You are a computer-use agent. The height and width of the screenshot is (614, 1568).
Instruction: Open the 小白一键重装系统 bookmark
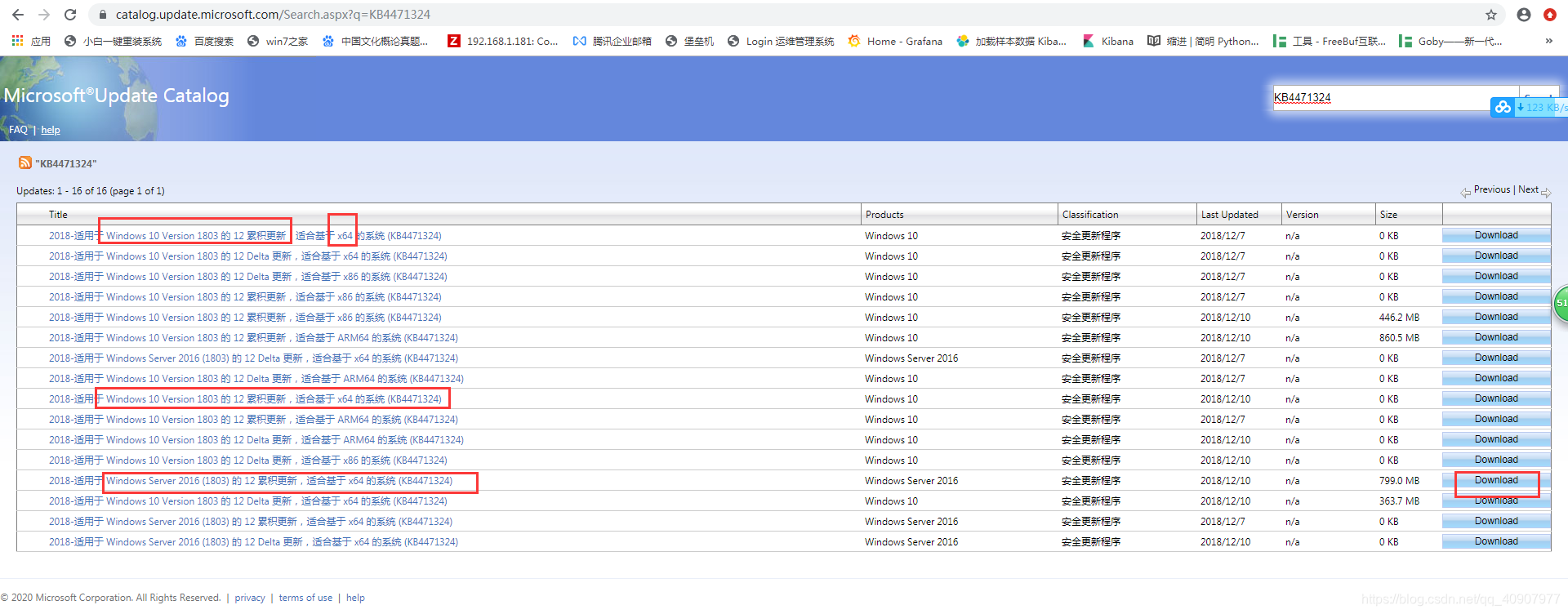[x=113, y=41]
